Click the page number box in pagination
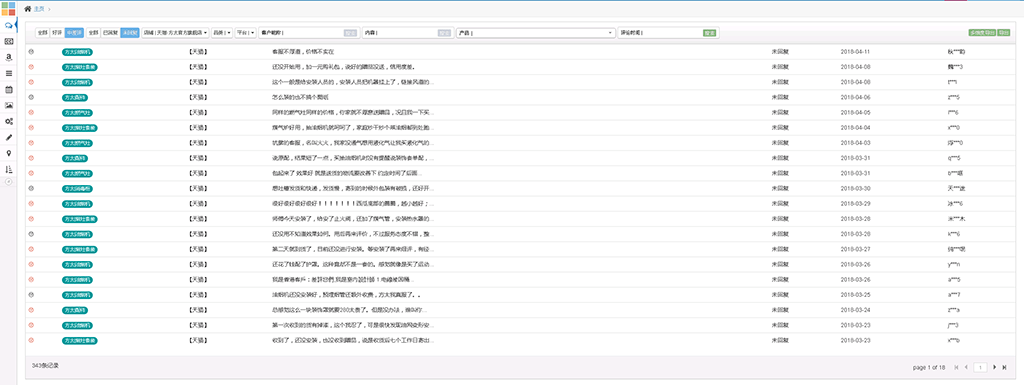This screenshot has width=1024, height=385. click(980, 367)
